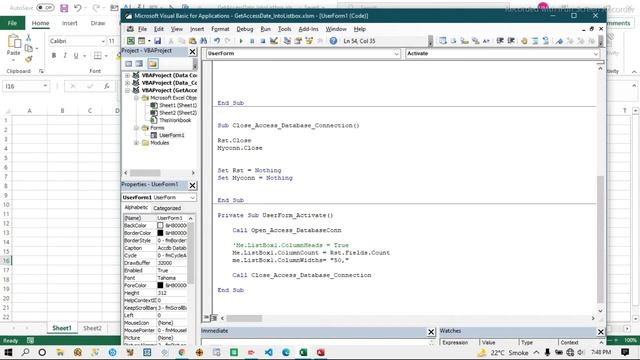This screenshot has width=640, height=360.
Task: Close the Immediate window pane
Action: click(x=431, y=332)
